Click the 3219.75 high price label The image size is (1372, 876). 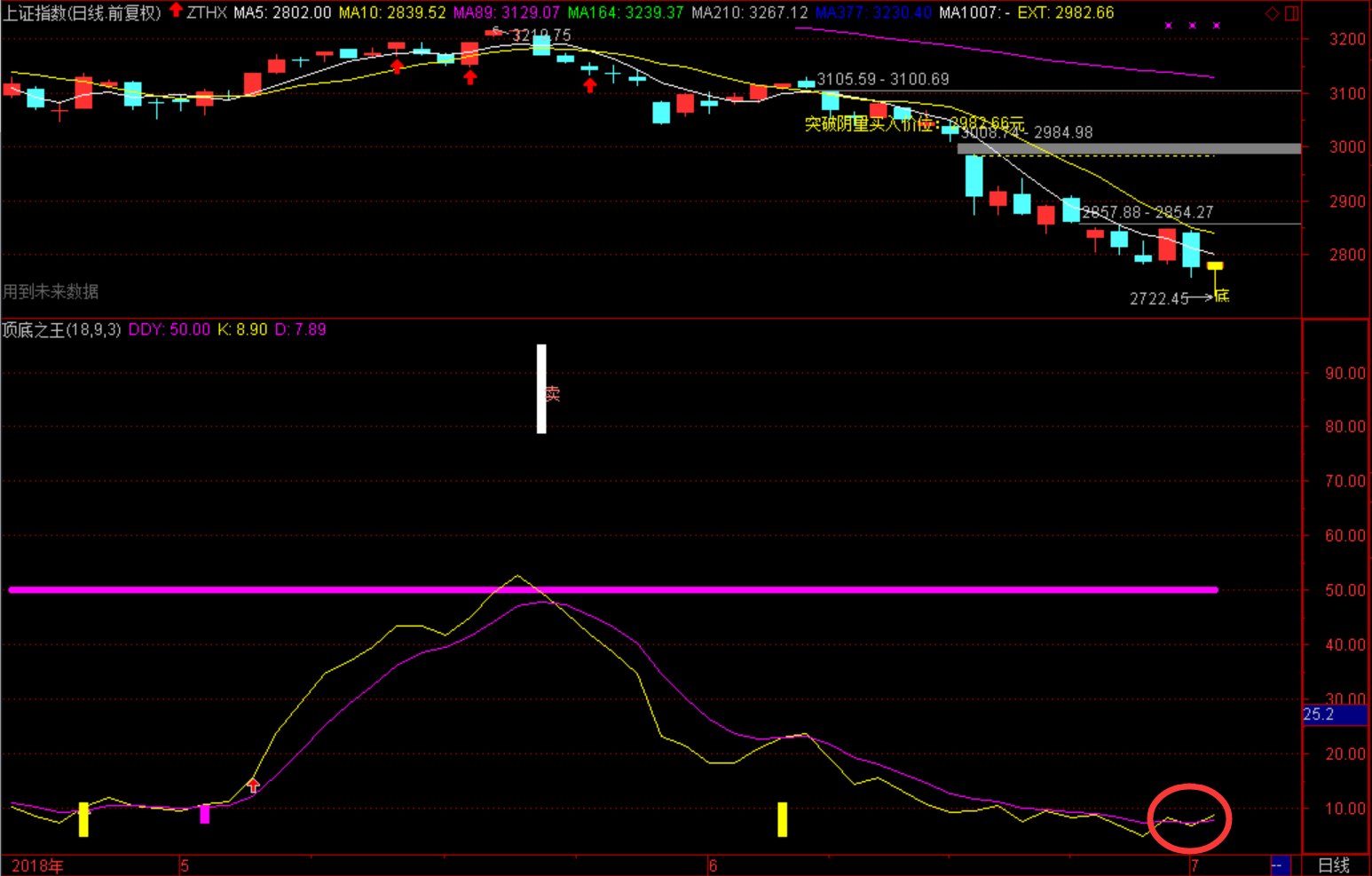pyautogui.click(x=541, y=36)
